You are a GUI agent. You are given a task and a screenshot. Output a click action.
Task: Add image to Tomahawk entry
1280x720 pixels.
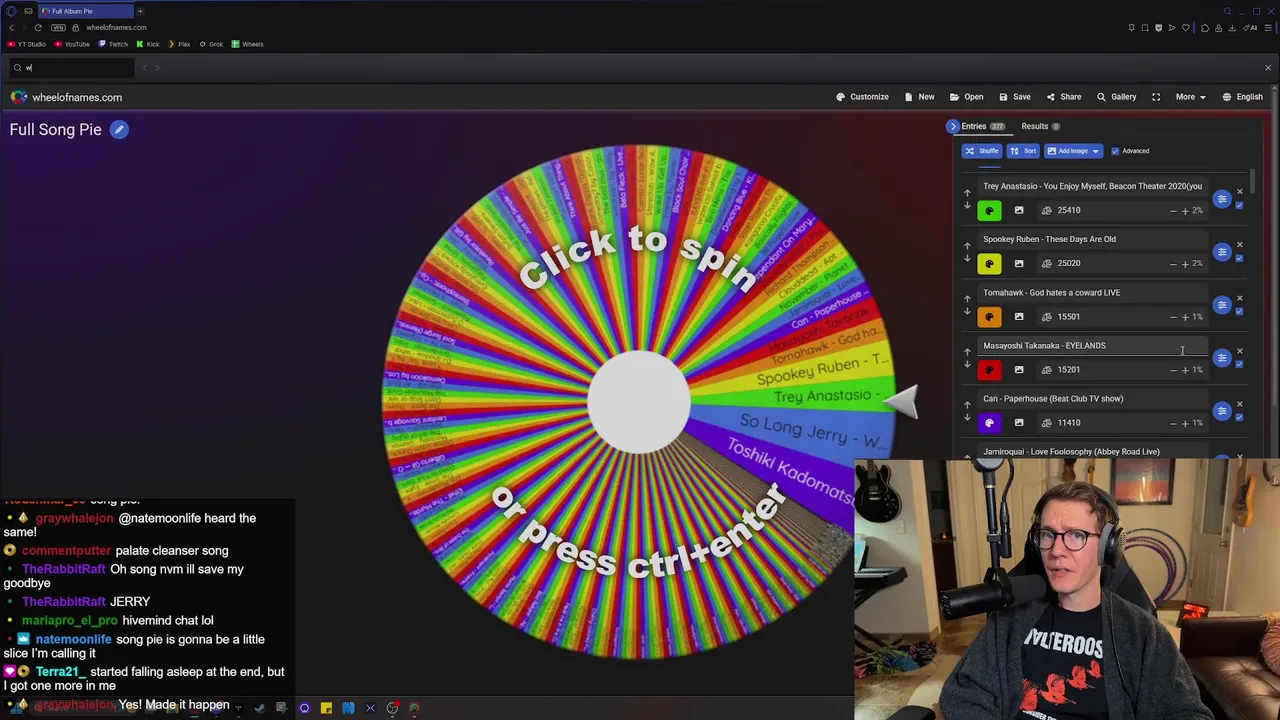pos(1019,317)
